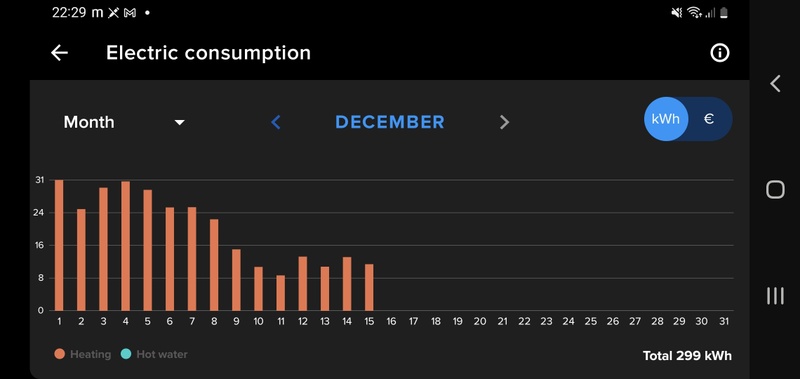This screenshot has height=379, width=800.
Task: Advance to the next month with the grey chevron
Action: click(504, 122)
